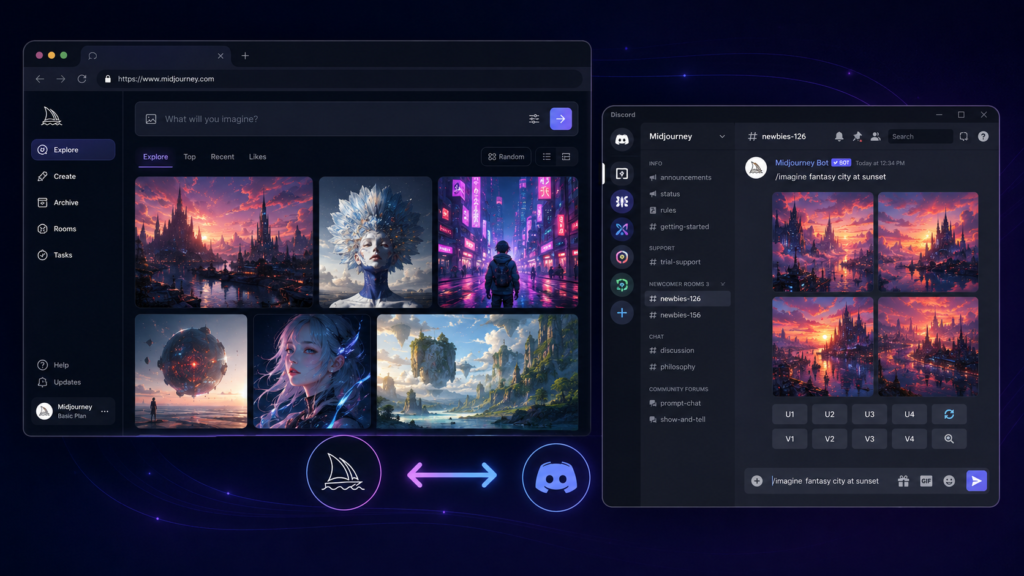Click the magnifier zoom button beside V4
The height and width of the screenshot is (576, 1024).
click(949, 439)
